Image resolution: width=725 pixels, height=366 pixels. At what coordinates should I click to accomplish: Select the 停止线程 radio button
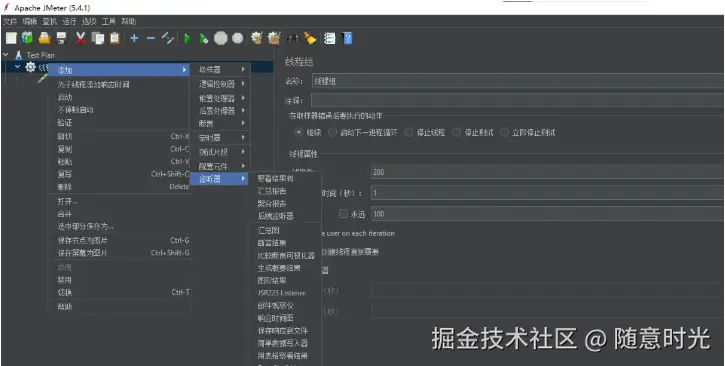(409, 133)
